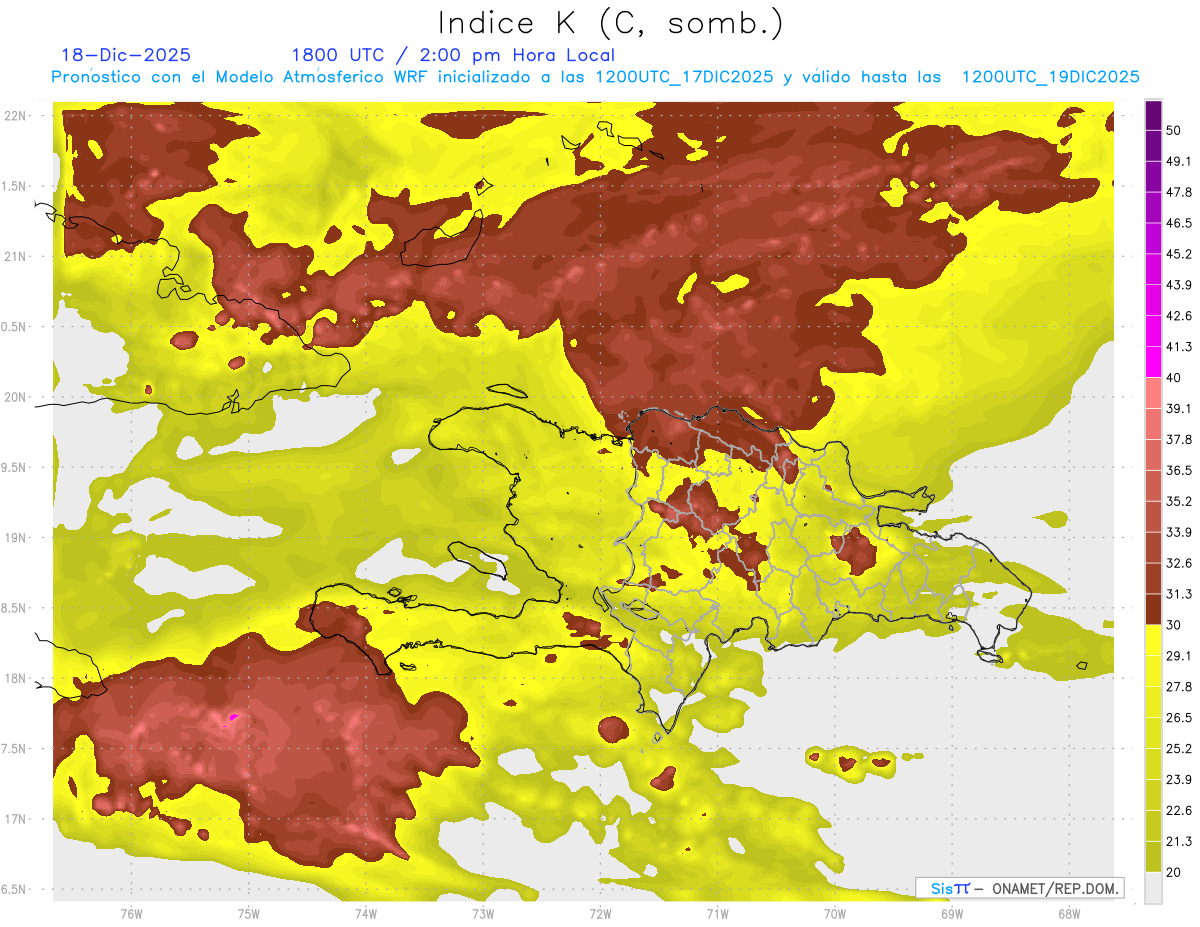This screenshot has width=1200, height=927.
Task: Click the 'ONAMET/REP.DOM.' credit label
Action: (x=1054, y=888)
